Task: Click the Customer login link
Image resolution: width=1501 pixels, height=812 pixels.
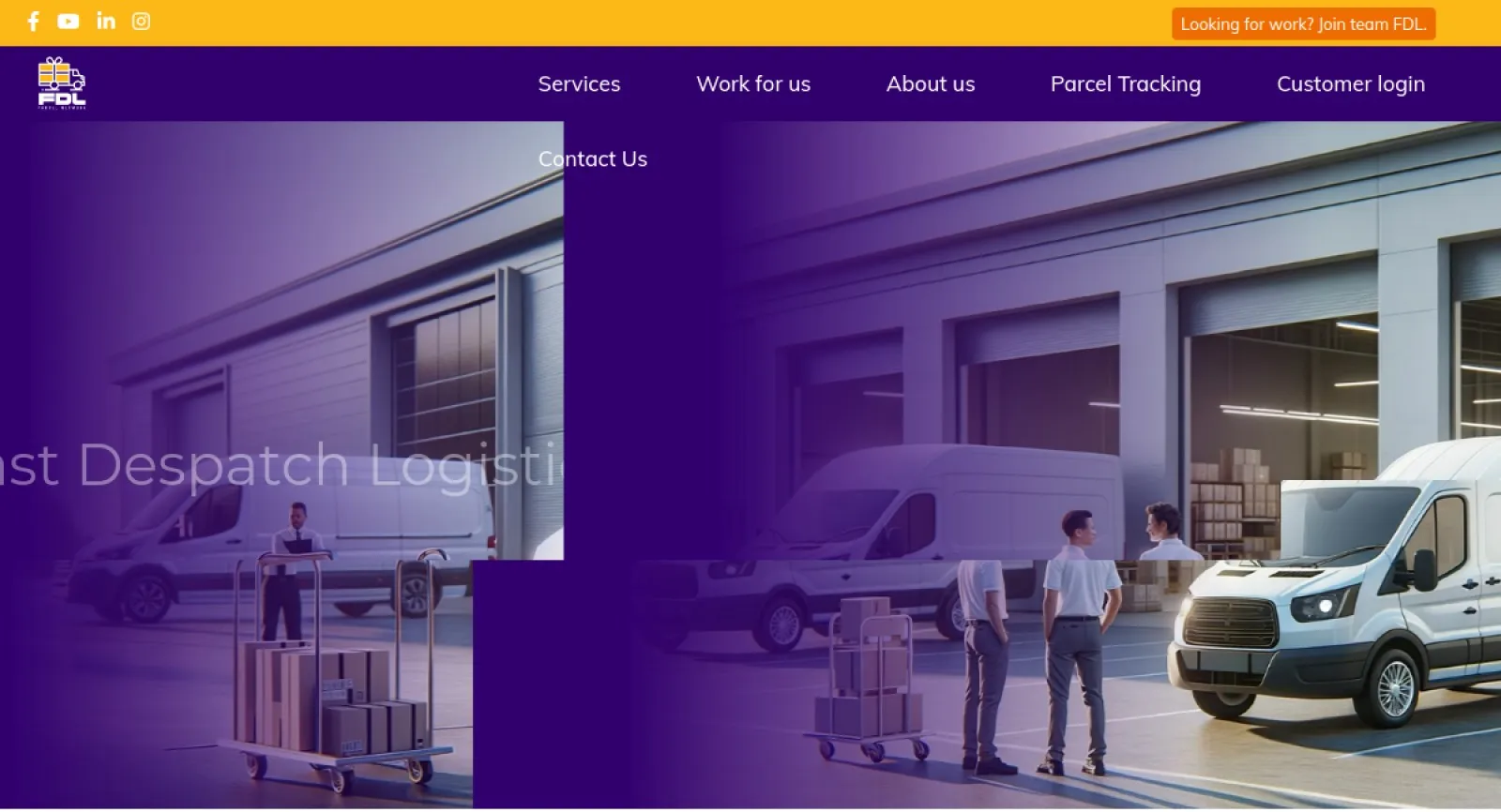Action: point(1351,84)
